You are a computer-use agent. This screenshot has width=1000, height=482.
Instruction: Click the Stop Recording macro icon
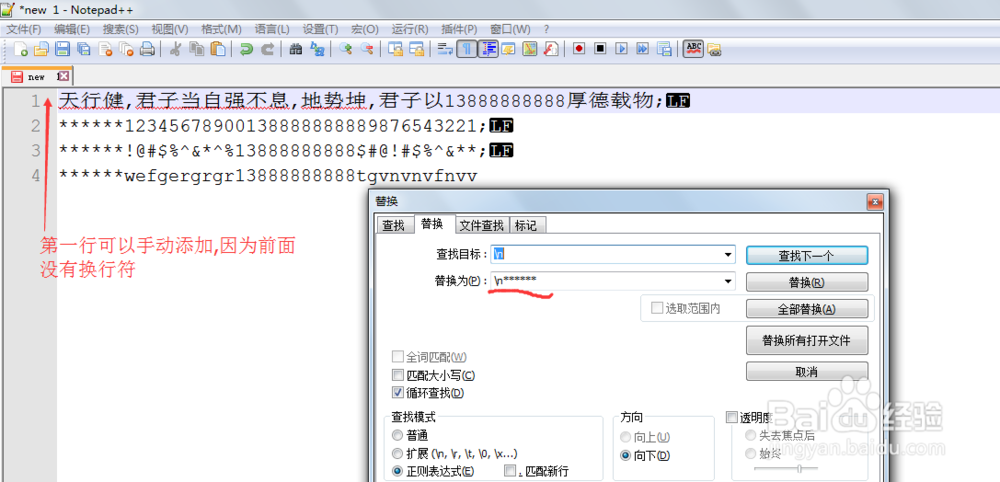click(599, 49)
